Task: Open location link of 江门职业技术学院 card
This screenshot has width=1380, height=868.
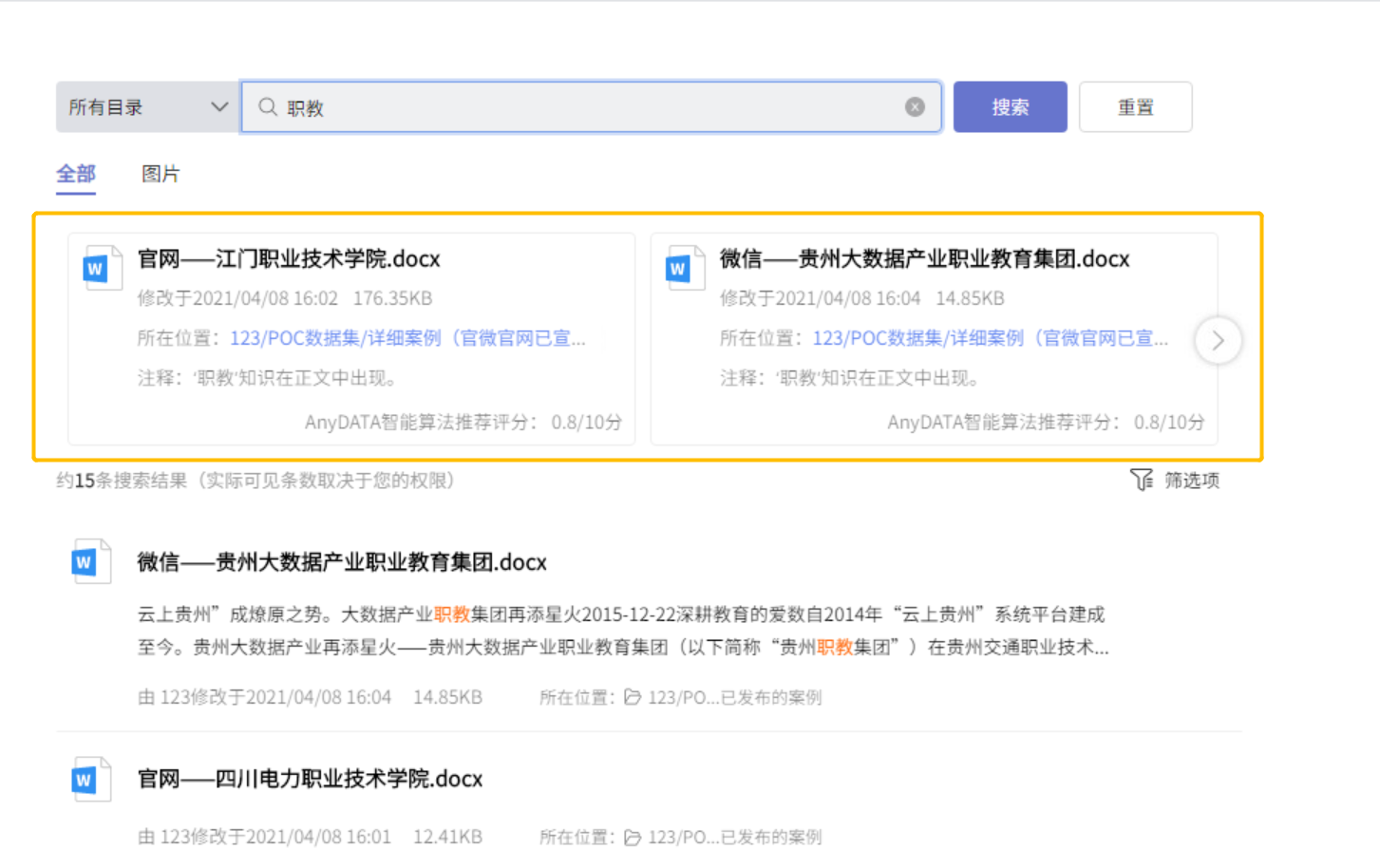Action: click(407, 338)
